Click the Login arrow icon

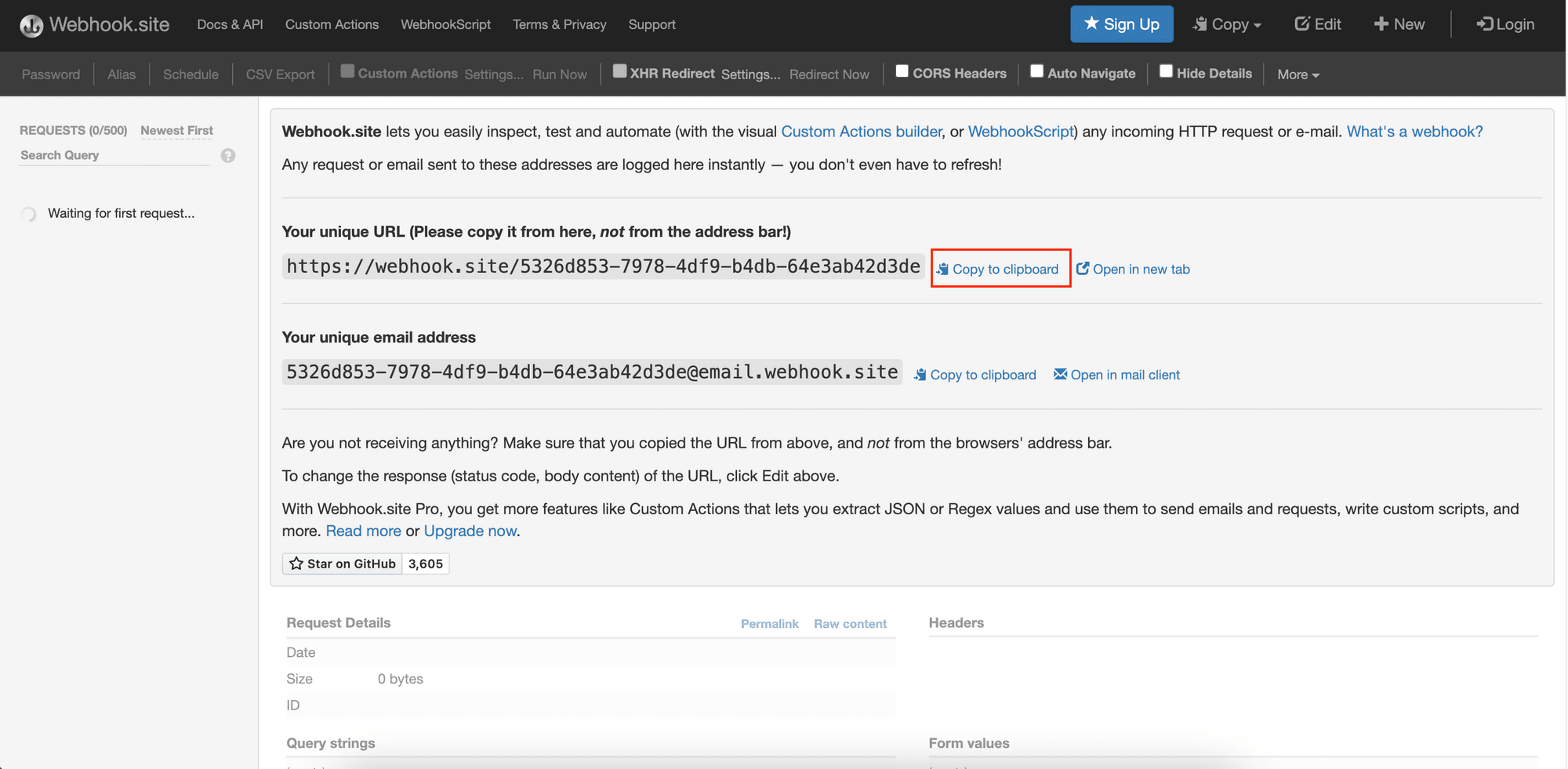[x=1484, y=24]
